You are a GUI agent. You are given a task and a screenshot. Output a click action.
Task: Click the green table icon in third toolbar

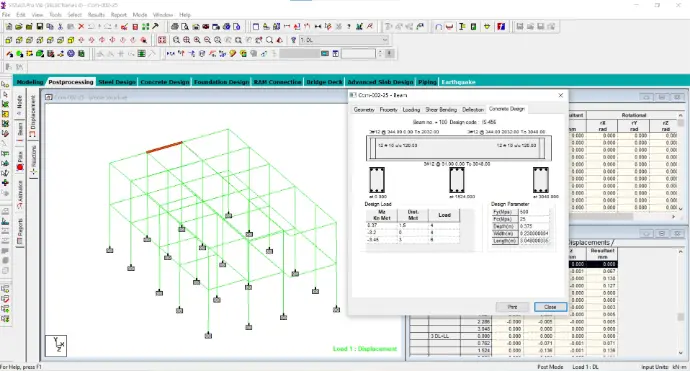[141, 54]
